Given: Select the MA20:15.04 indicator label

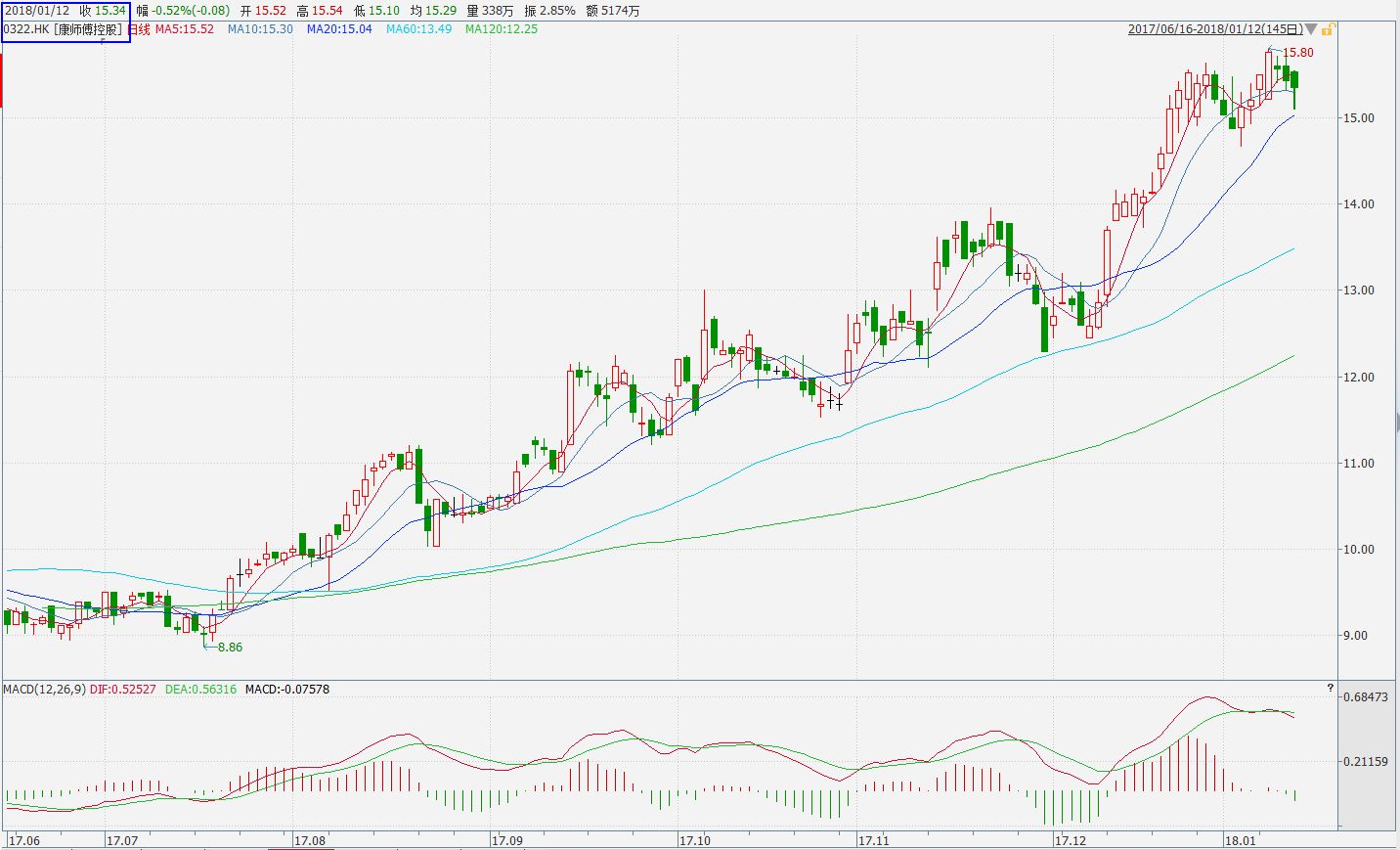Looking at the screenshot, I should [x=339, y=29].
